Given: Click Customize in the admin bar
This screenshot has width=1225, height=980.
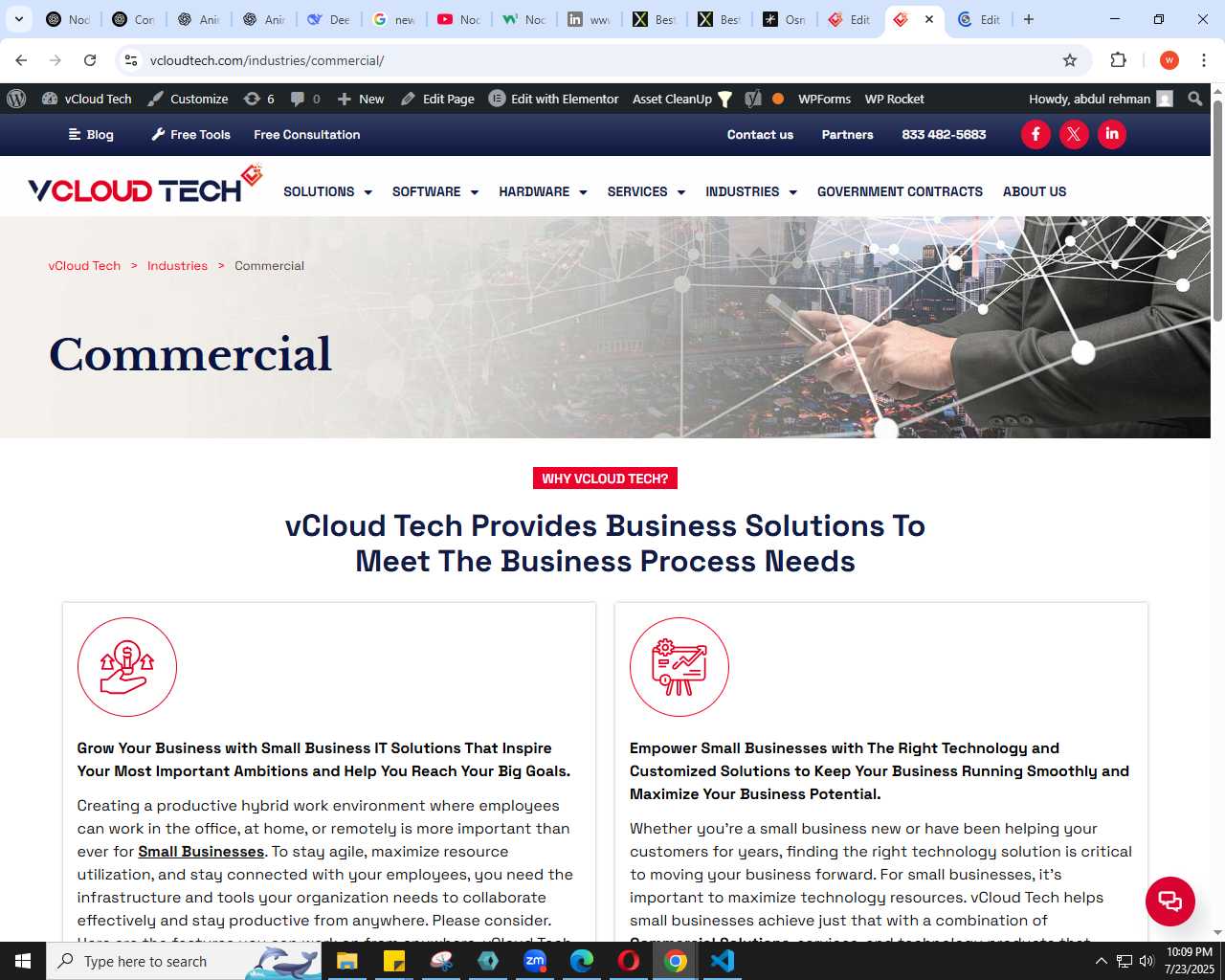Looking at the screenshot, I should coord(188,99).
